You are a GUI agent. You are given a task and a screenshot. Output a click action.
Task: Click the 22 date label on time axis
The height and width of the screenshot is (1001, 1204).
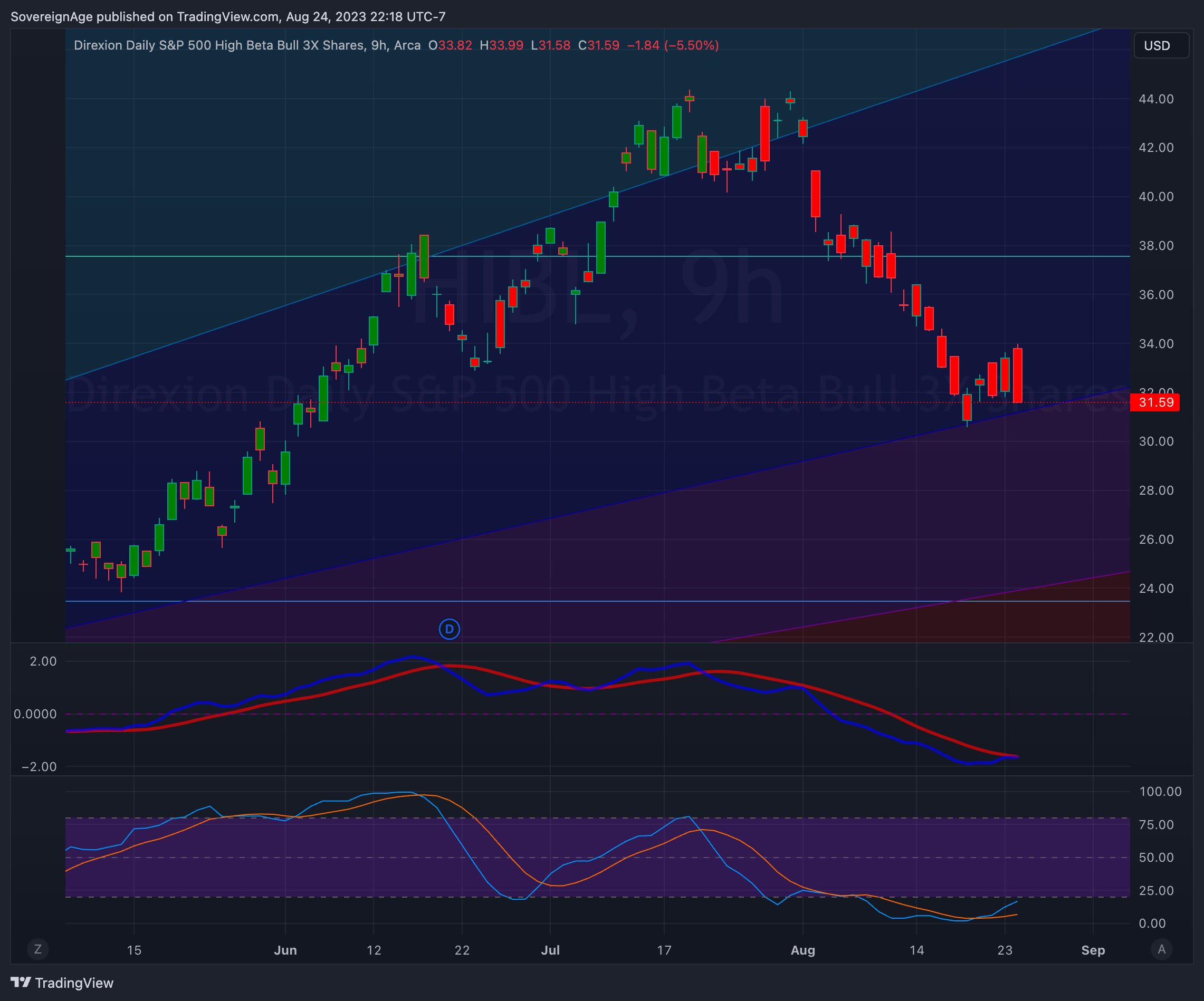(x=462, y=950)
